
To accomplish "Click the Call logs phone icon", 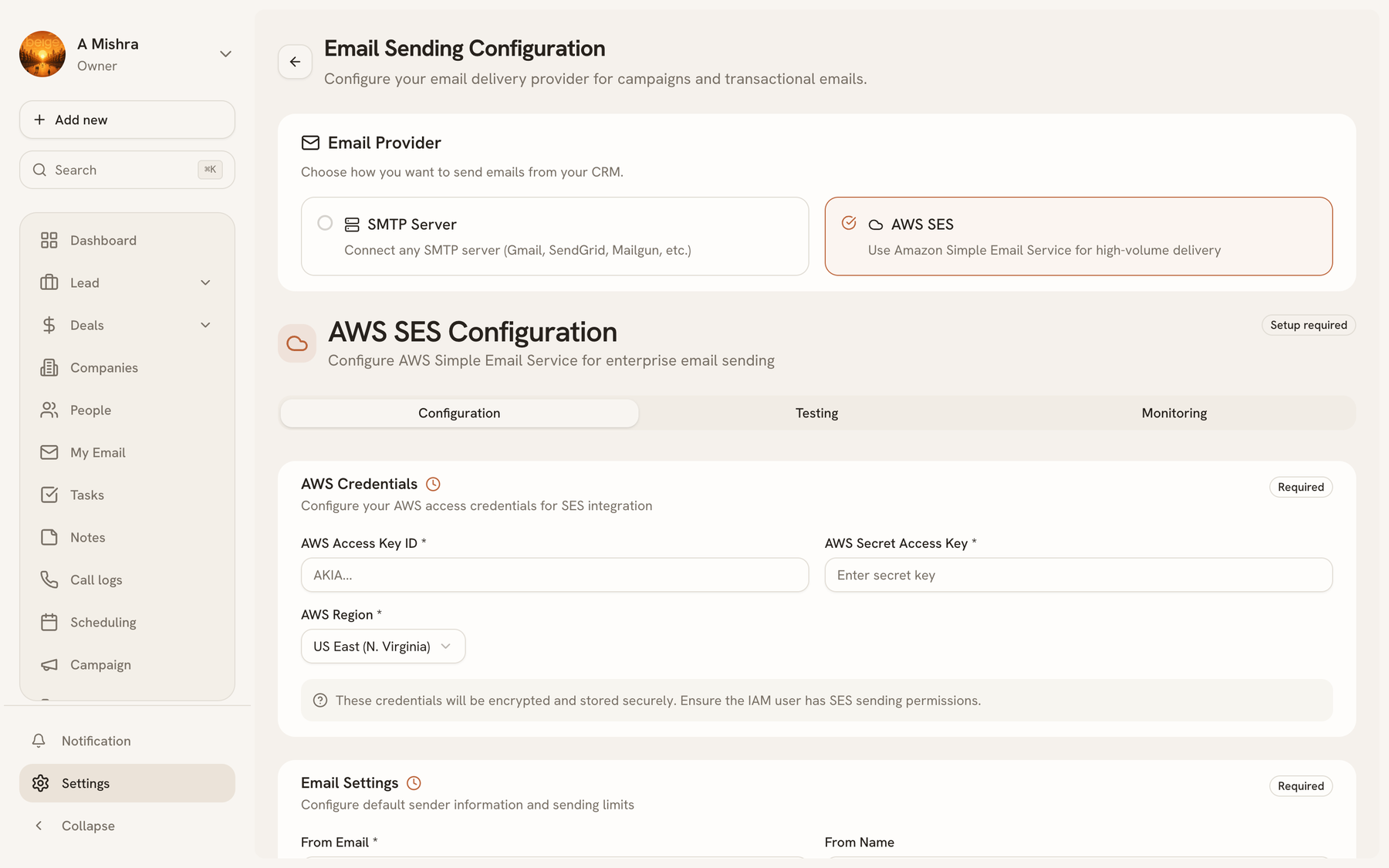I will pos(49,579).
